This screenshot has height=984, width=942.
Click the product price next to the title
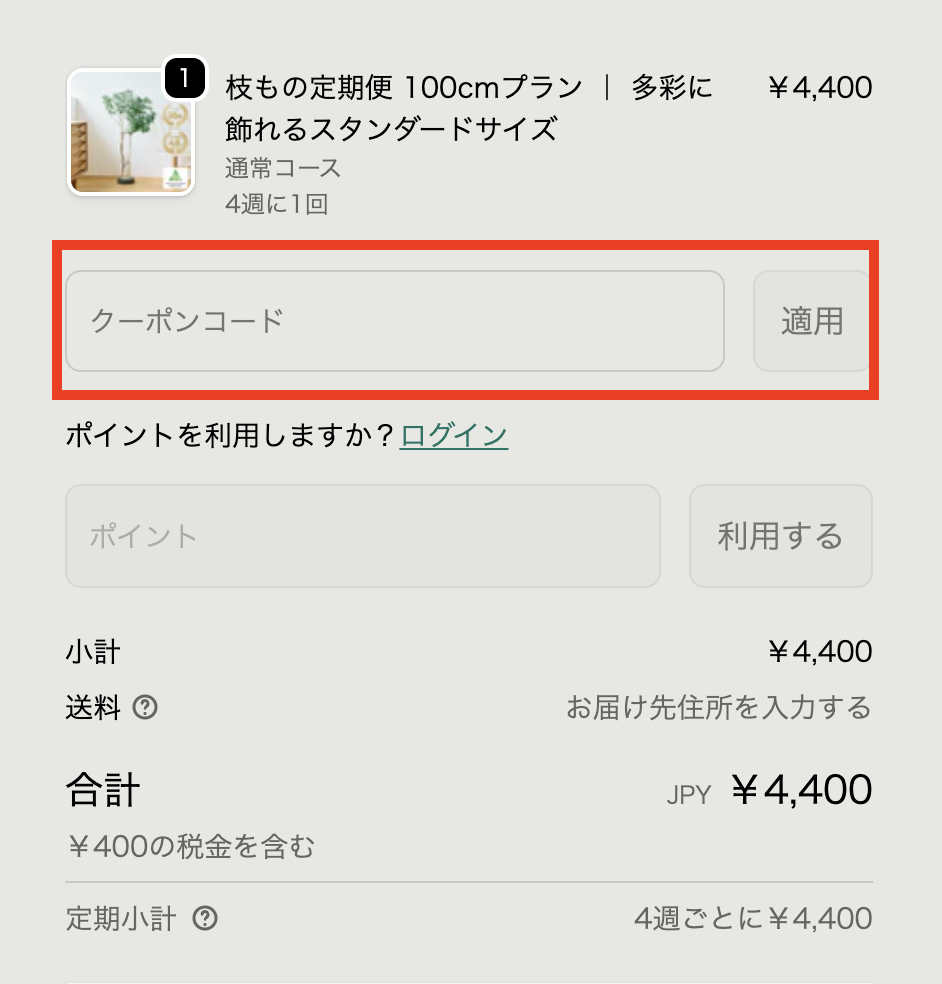[x=819, y=88]
